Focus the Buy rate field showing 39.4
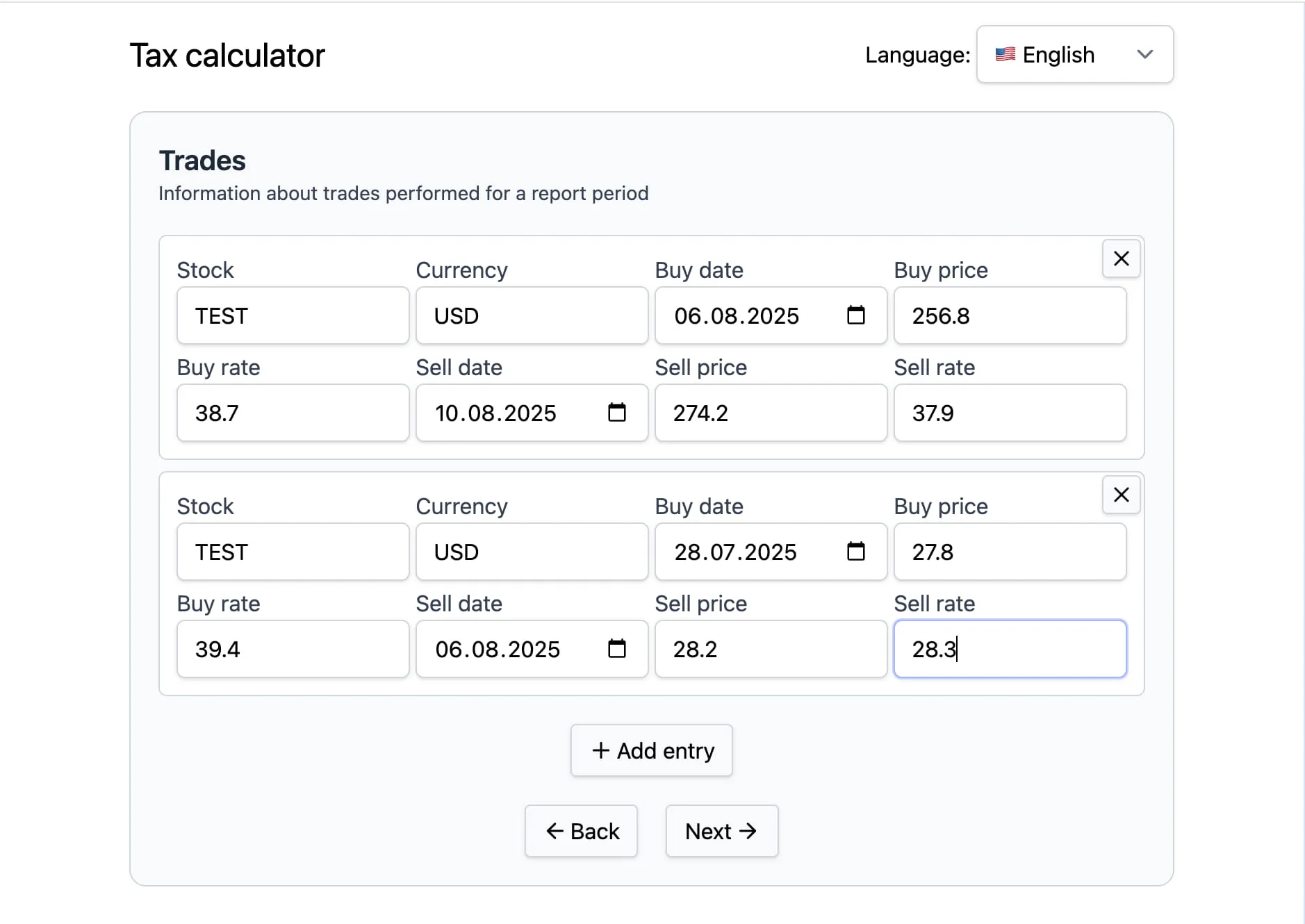The image size is (1305, 924). point(293,649)
